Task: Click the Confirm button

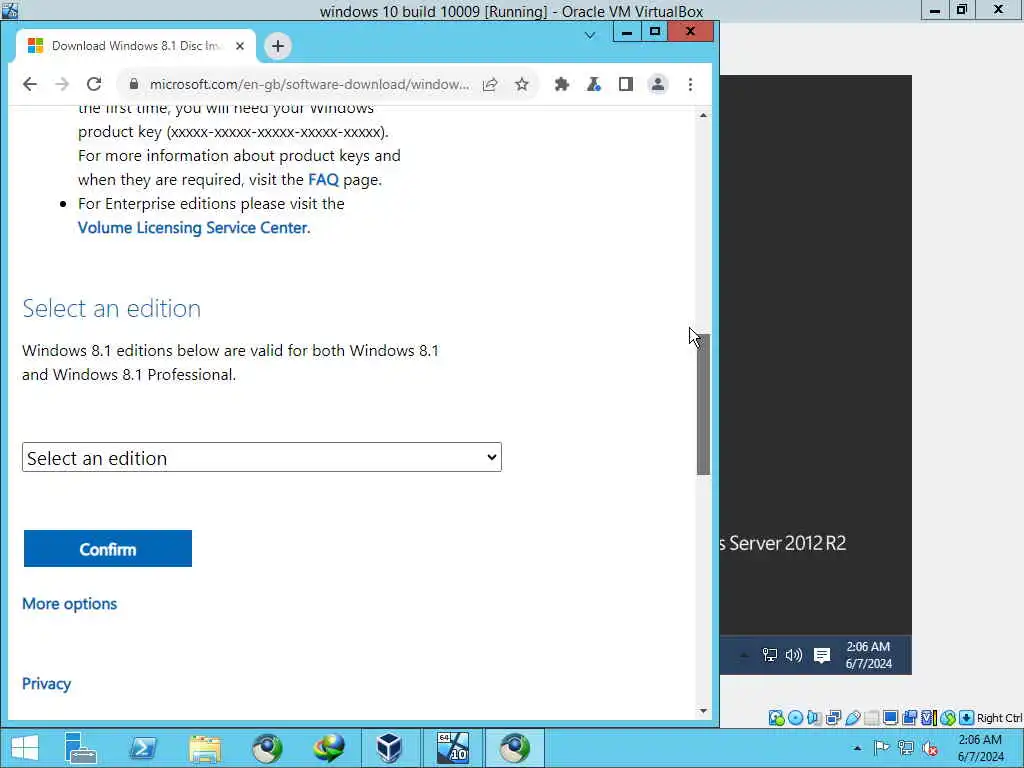Action: 108,549
